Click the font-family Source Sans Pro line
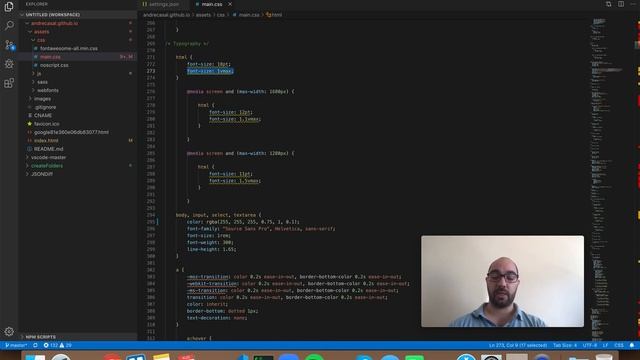Viewport: 640px width, 360px height. pyautogui.click(x=261, y=229)
